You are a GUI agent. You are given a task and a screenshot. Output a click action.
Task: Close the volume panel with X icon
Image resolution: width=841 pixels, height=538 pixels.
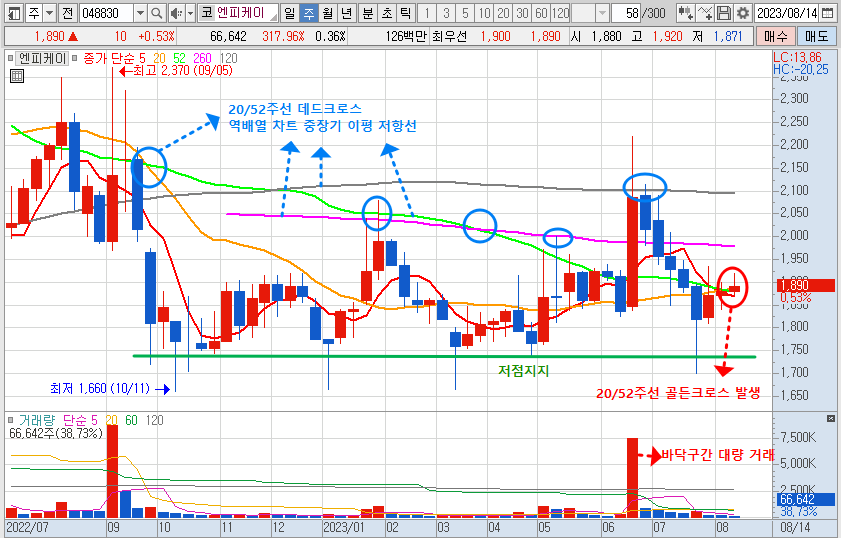831,418
